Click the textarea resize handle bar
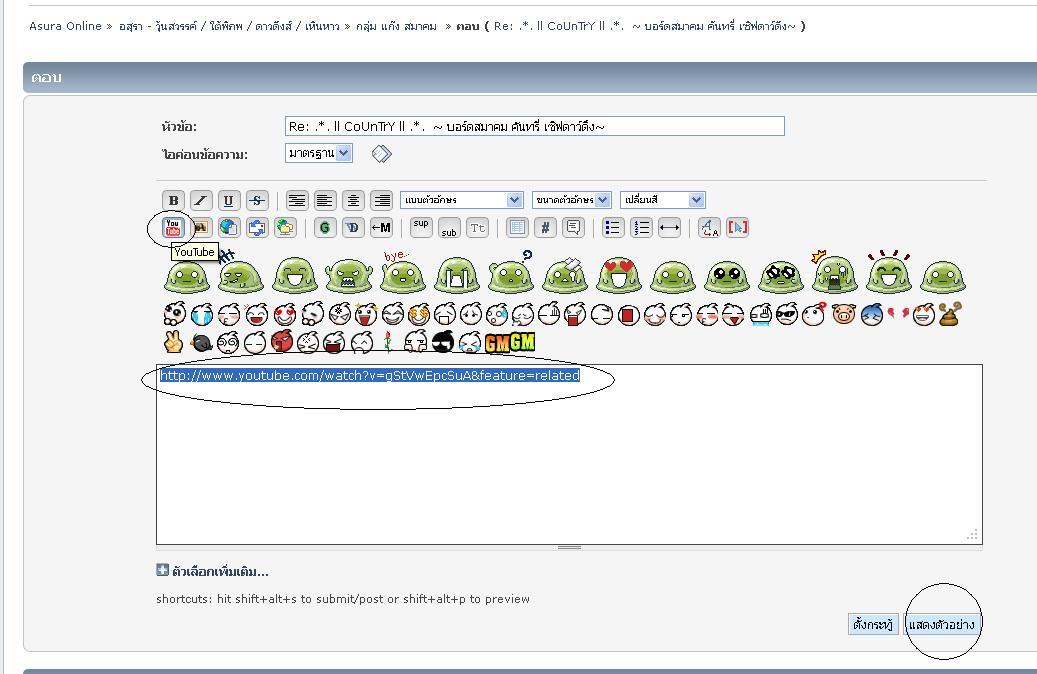 click(569, 548)
